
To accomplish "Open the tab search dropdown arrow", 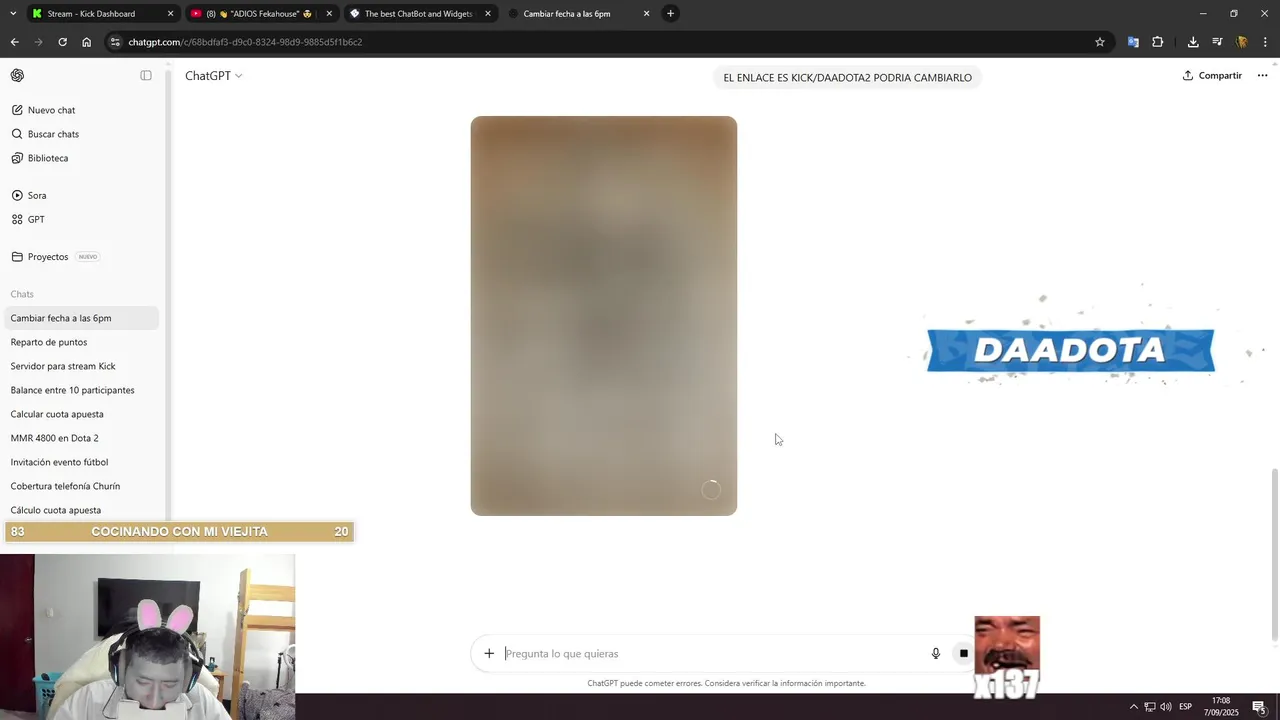I will click(x=12, y=14).
